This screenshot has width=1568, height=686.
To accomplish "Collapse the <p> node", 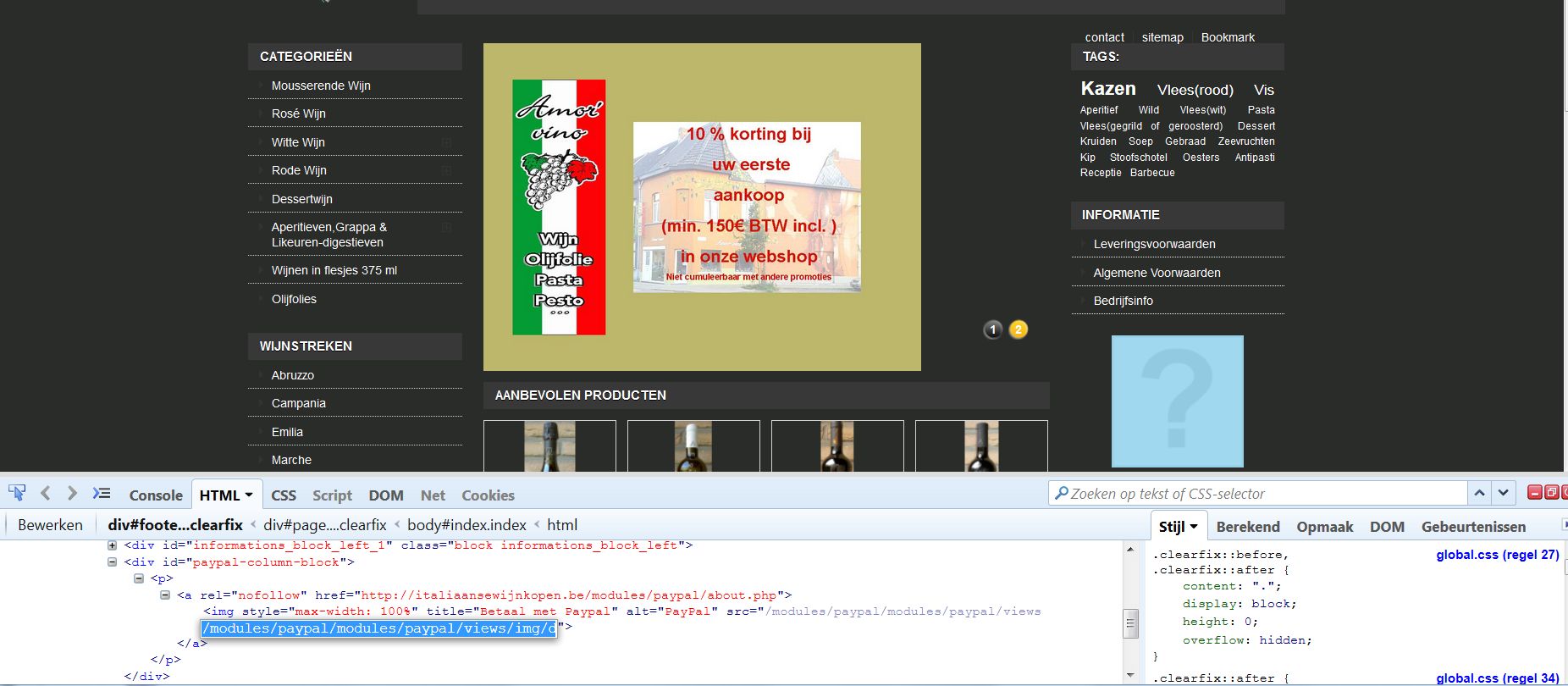I will pyautogui.click(x=139, y=578).
